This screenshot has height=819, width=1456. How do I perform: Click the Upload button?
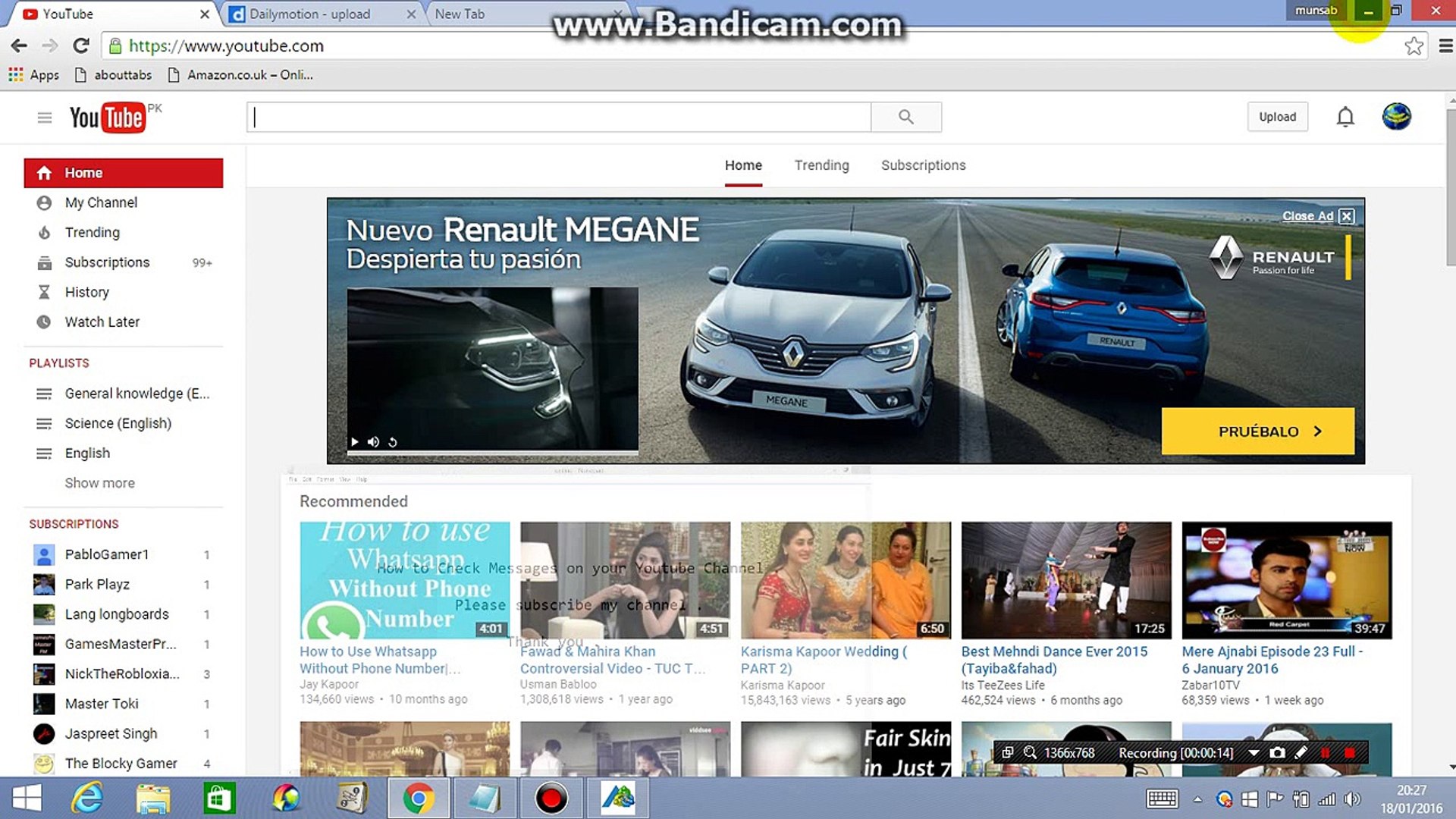[1277, 117]
